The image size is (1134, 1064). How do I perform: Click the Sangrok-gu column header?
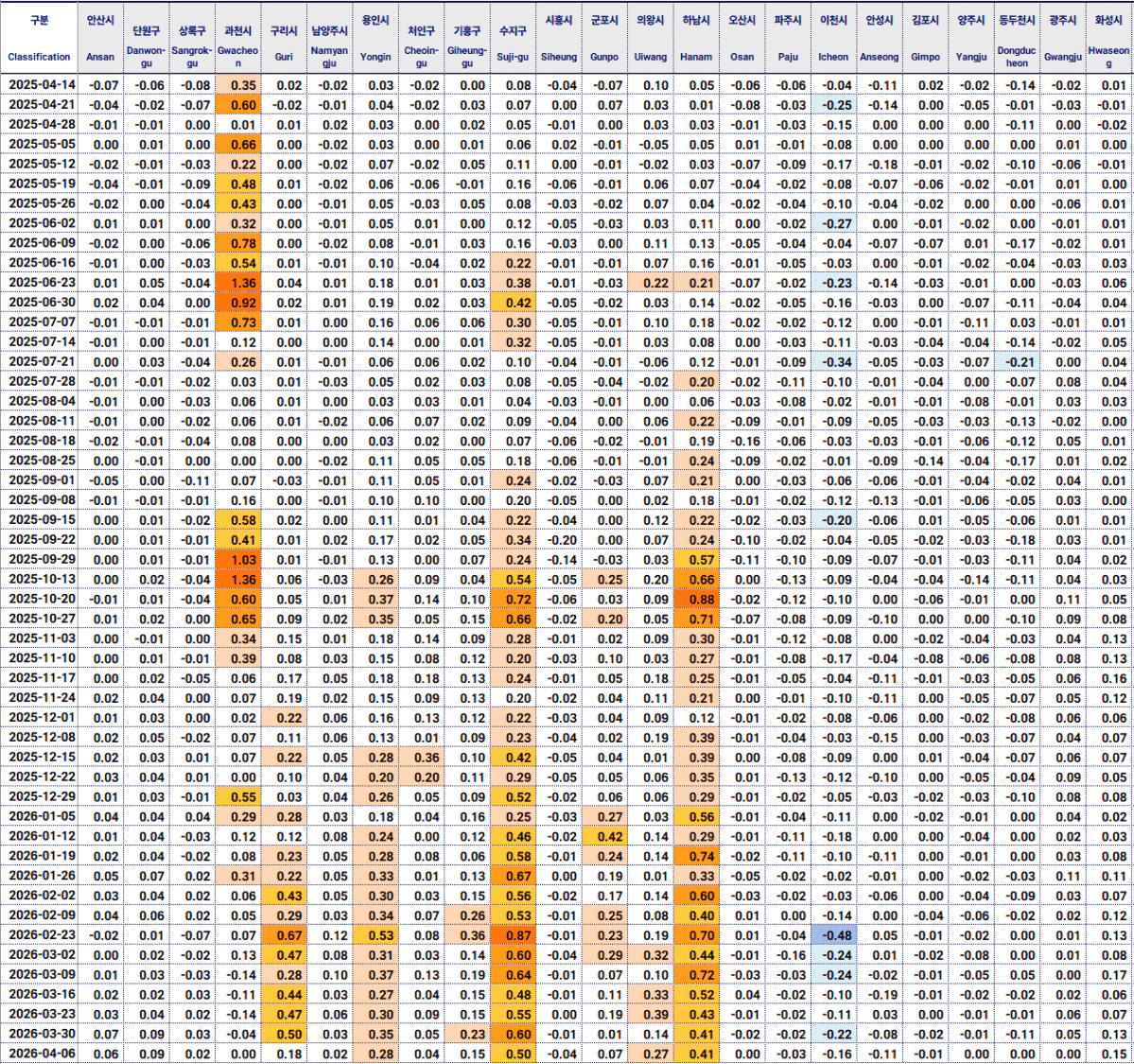(192, 37)
